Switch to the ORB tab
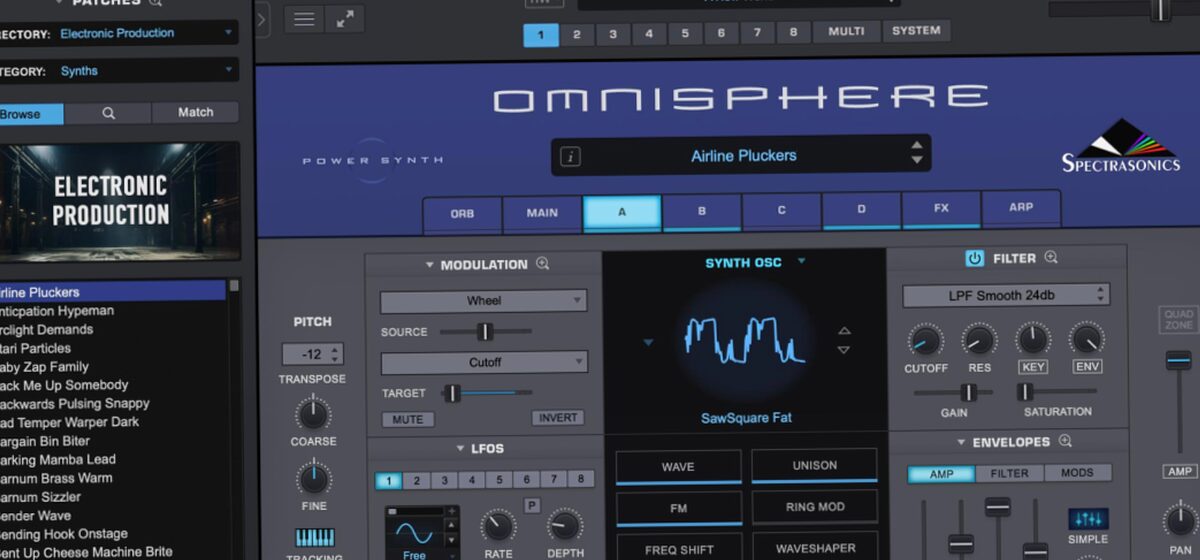1200x560 pixels. pyautogui.click(x=462, y=213)
